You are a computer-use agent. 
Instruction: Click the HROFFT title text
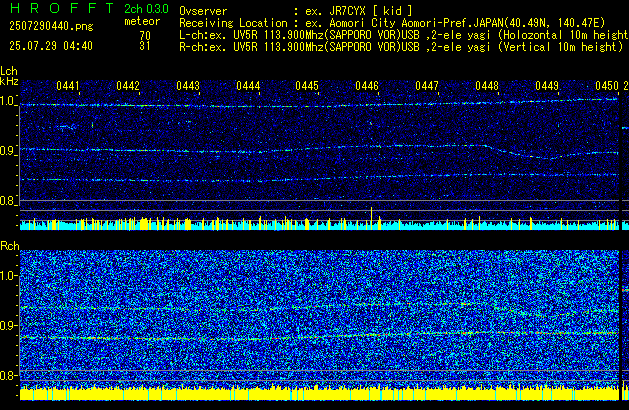pos(62,8)
